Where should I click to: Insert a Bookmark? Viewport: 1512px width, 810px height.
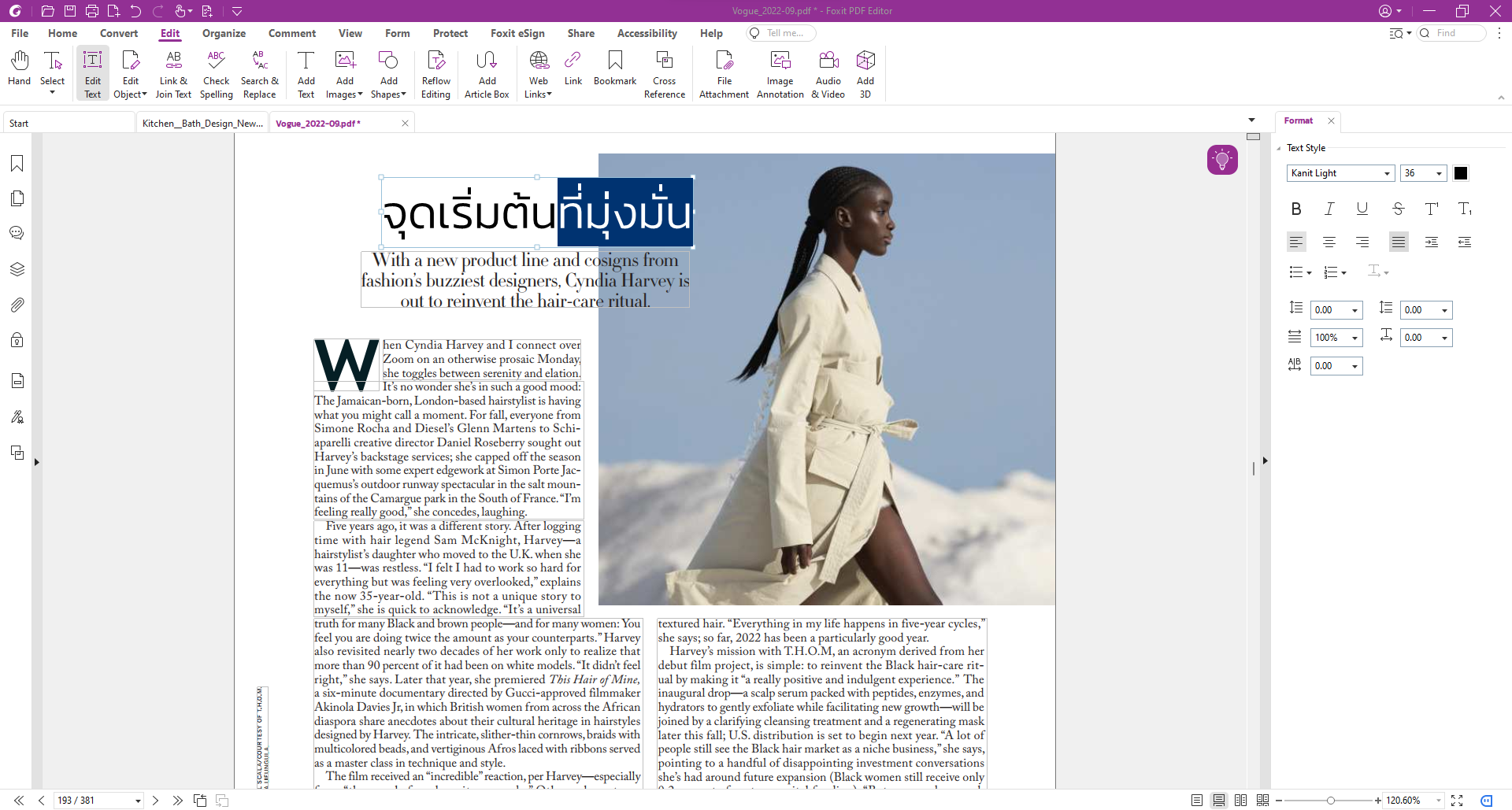pyautogui.click(x=614, y=71)
